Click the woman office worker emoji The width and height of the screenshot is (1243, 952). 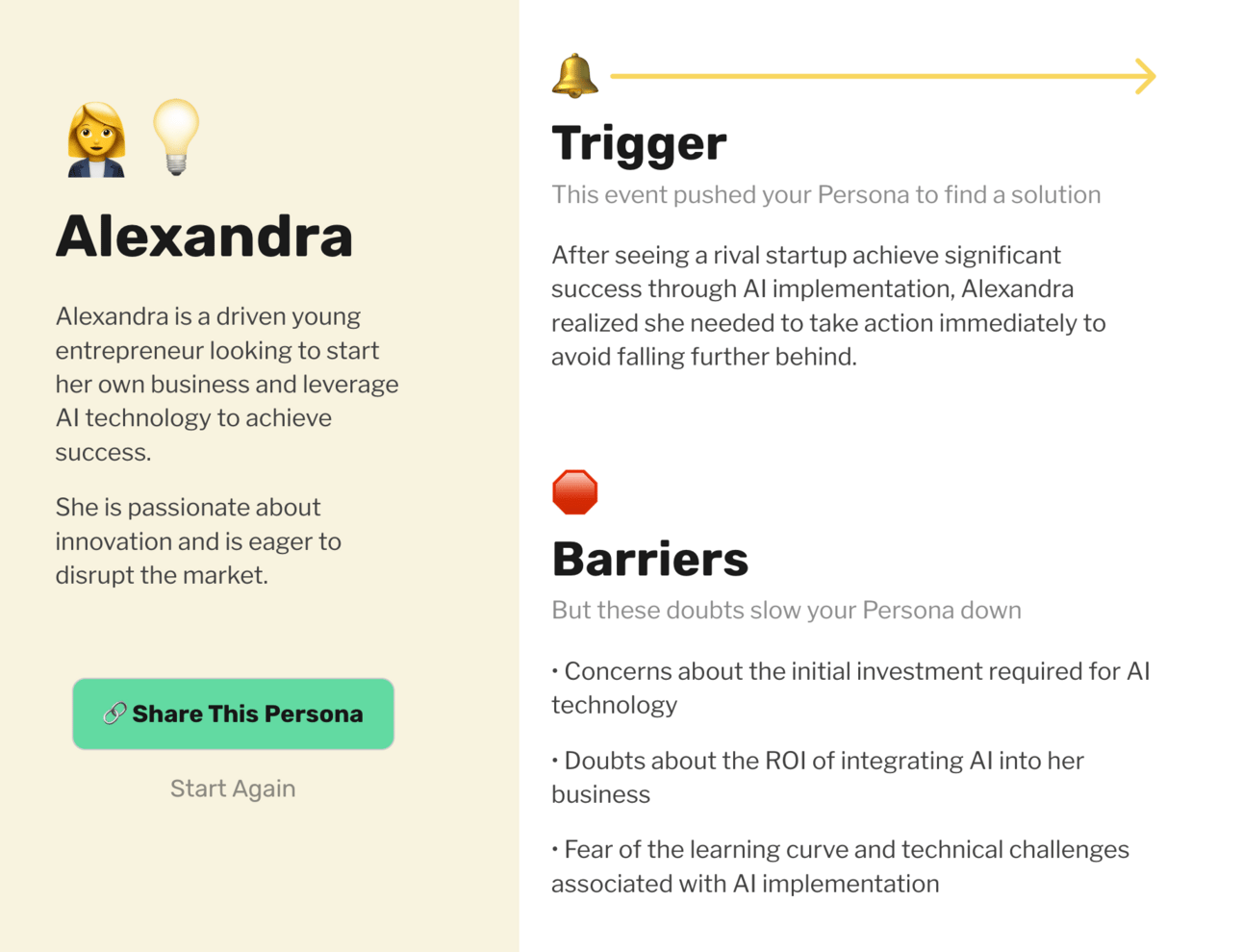(96, 140)
